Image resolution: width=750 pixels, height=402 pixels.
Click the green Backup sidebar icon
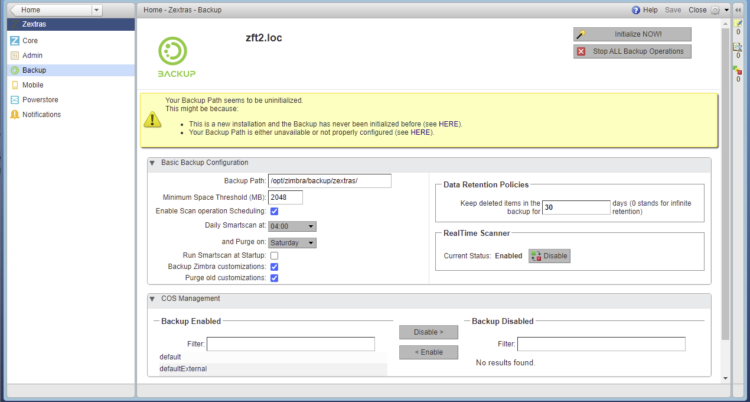[x=15, y=70]
